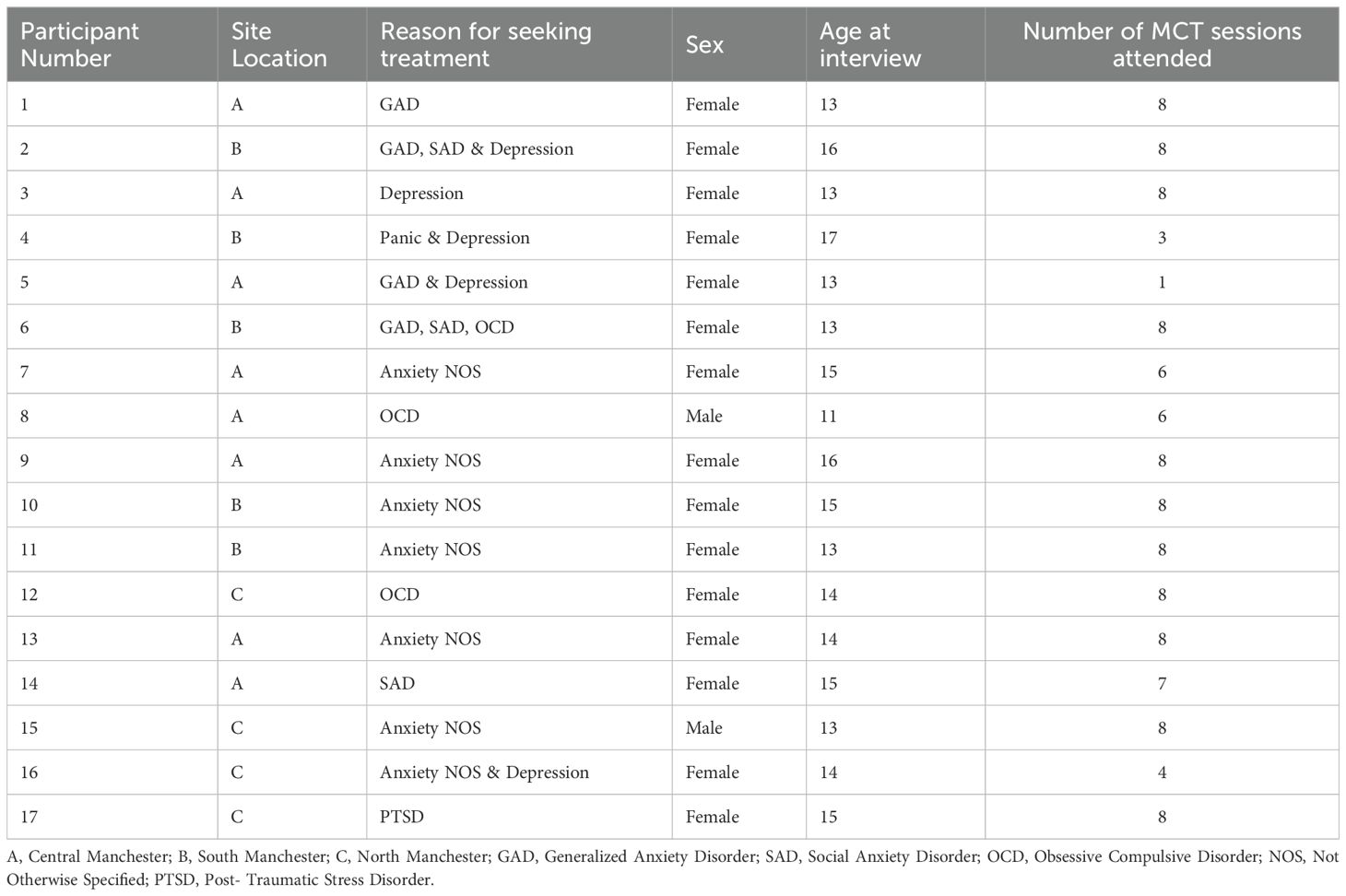Select the Anxiety NOS & Depression cell
Screen dimensions: 1346x896
[484, 772]
